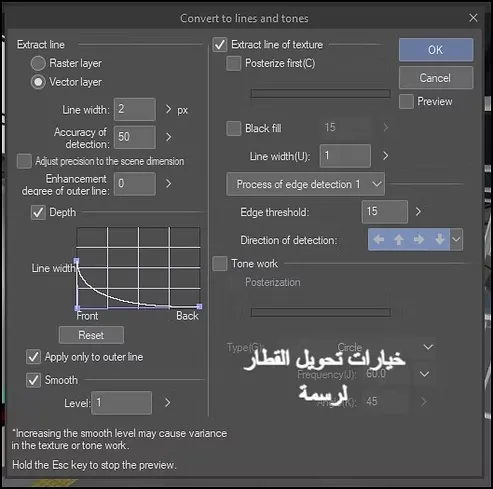Select up arrow in Direction of detection
Image resolution: width=493 pixels, height=489 pixels.
tap(399, 239)
